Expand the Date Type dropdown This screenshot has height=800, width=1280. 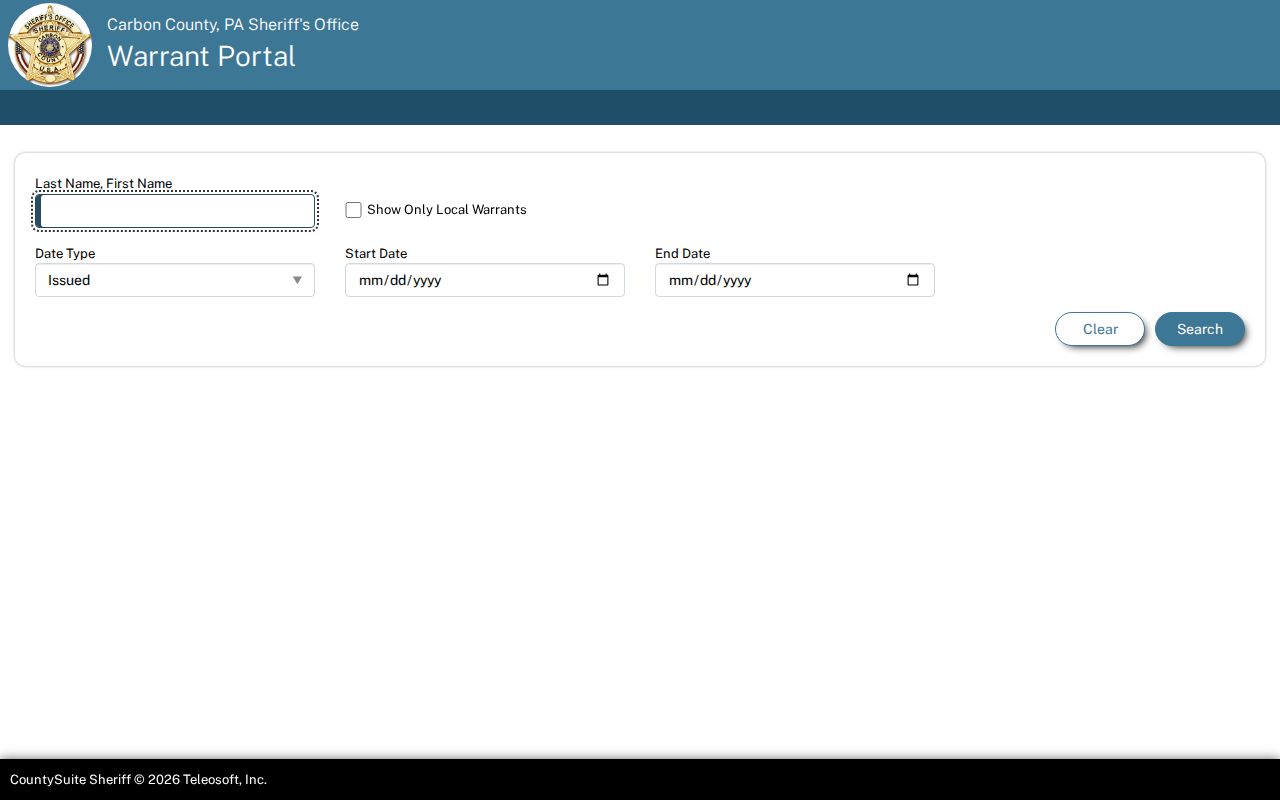pos(175,280)
